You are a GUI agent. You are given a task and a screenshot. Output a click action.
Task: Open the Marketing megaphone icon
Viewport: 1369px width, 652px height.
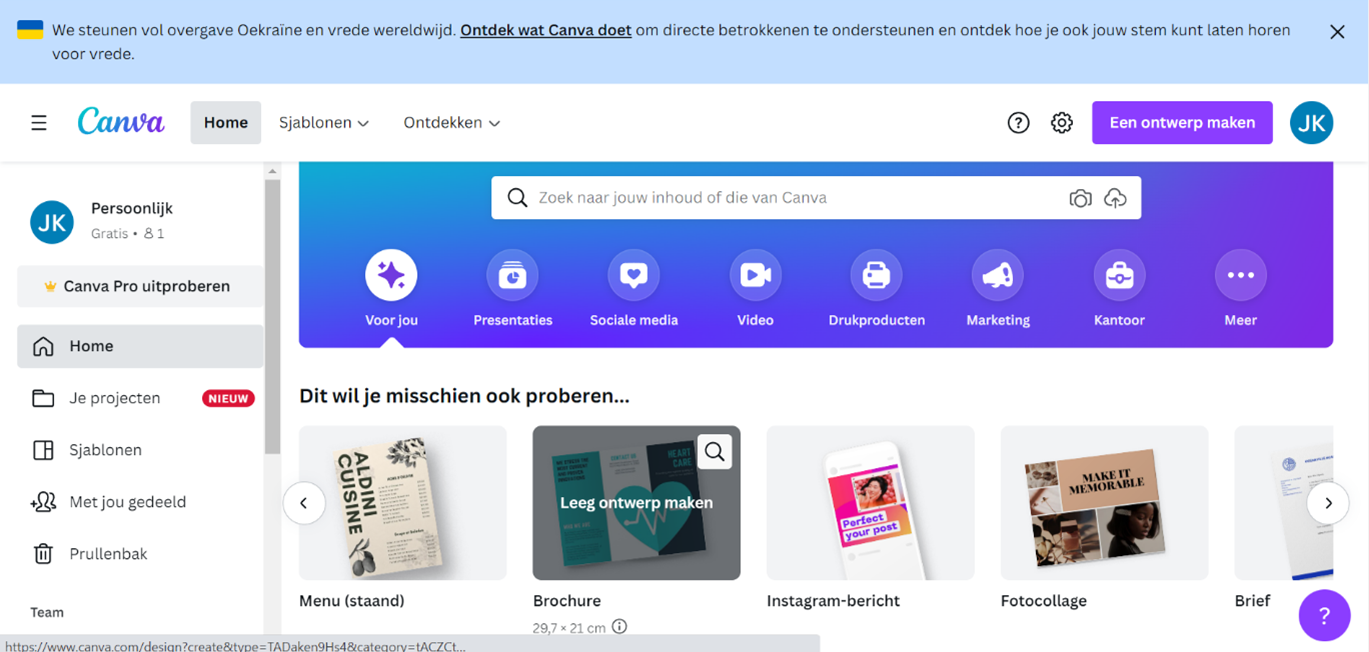pos(997,274)
